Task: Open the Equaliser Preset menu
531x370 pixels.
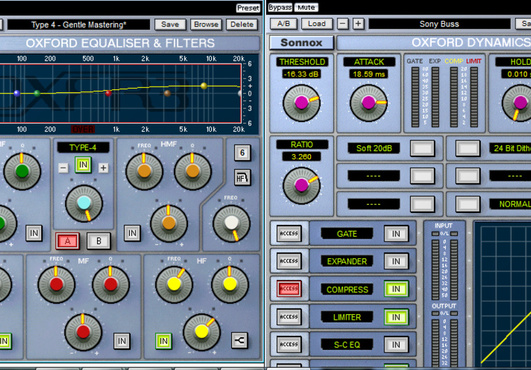Action: (248, 8)
